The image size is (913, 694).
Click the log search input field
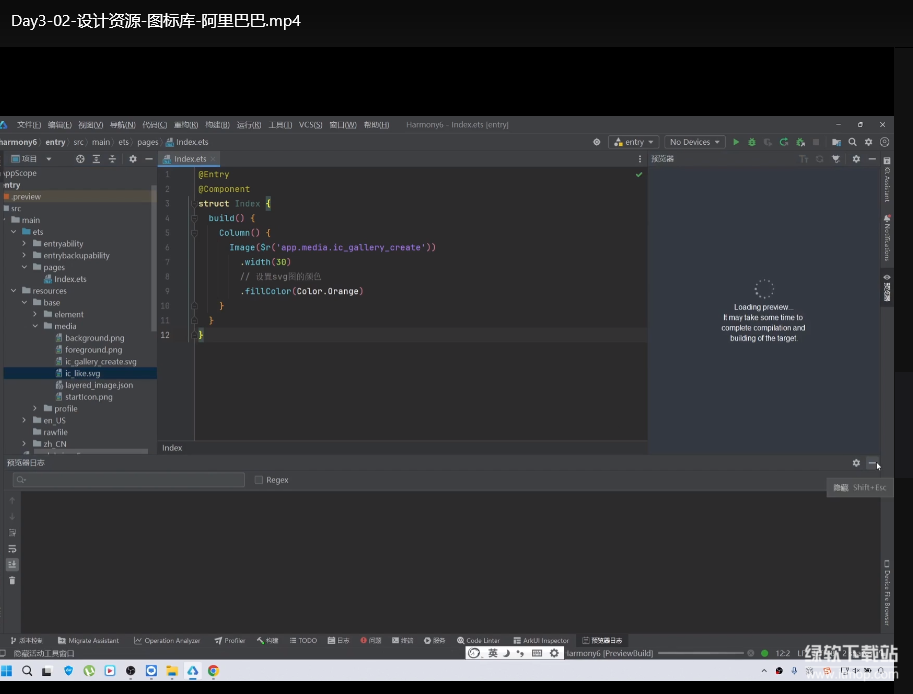pos(129,480)
